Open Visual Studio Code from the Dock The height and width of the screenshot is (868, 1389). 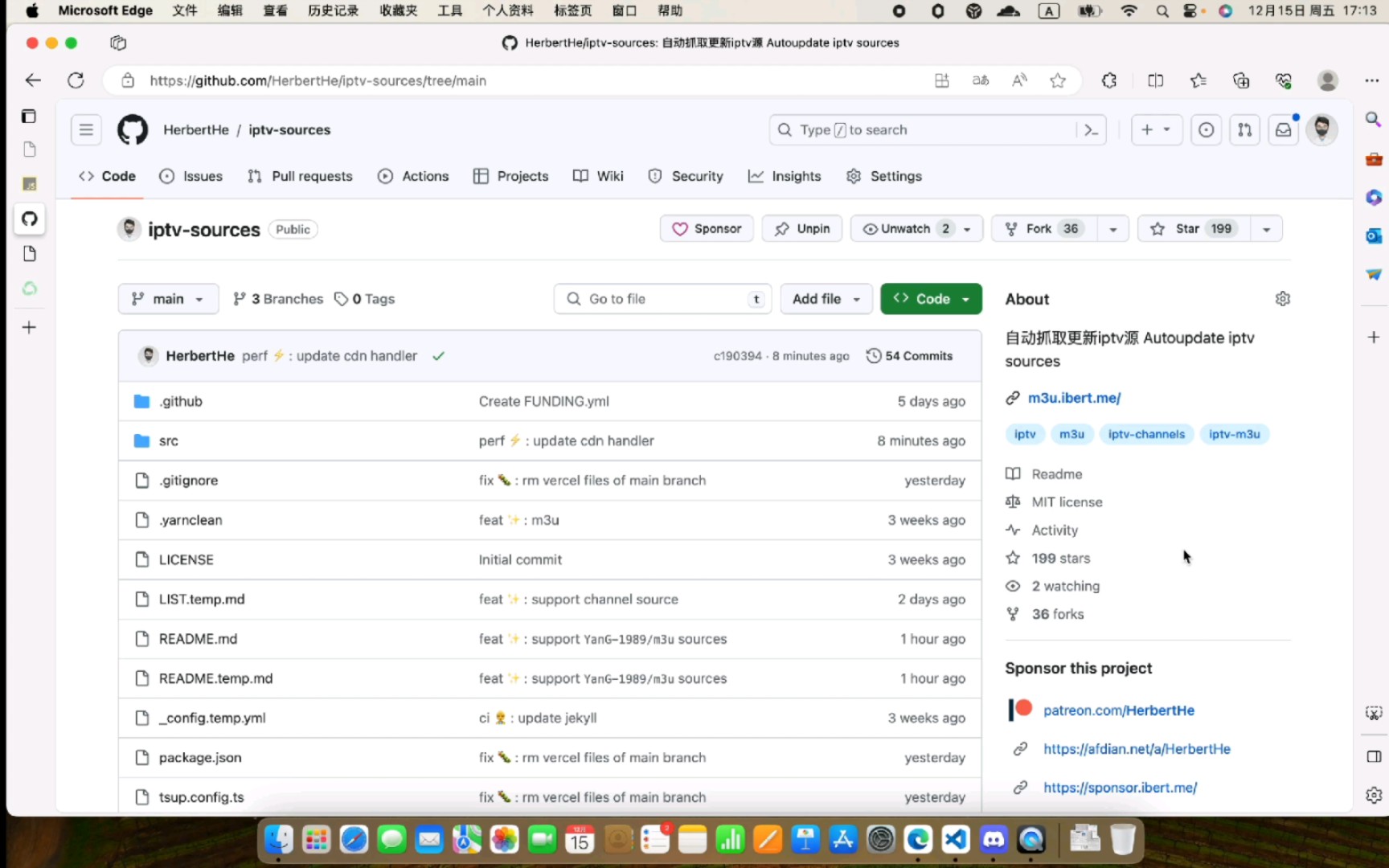tap(956, 841)
